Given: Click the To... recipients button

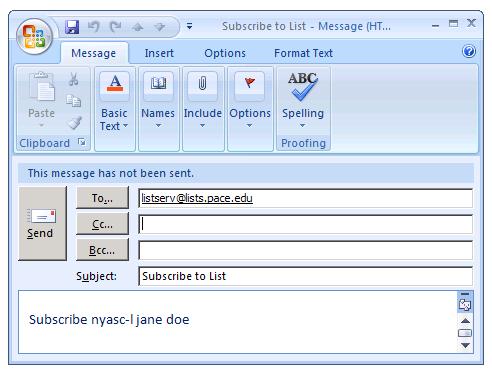Looking at the screenshot, I should pos(102,198).
